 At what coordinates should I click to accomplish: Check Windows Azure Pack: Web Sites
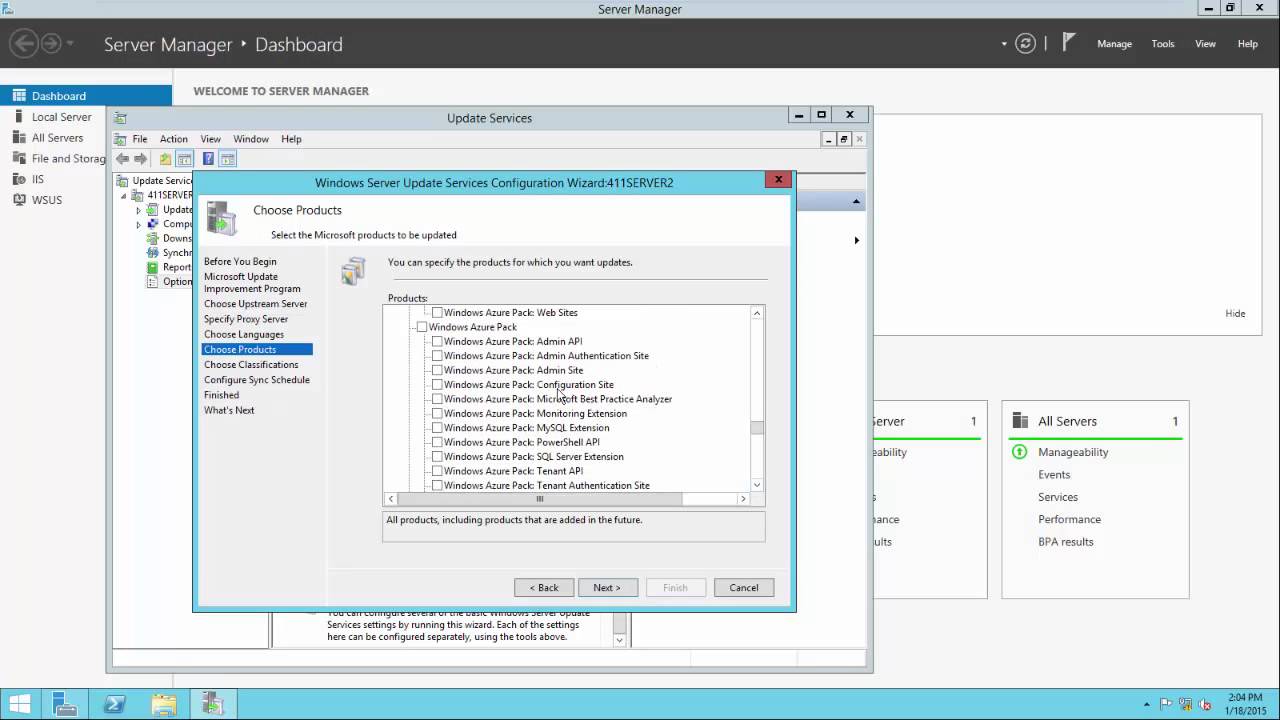point(437,313)
